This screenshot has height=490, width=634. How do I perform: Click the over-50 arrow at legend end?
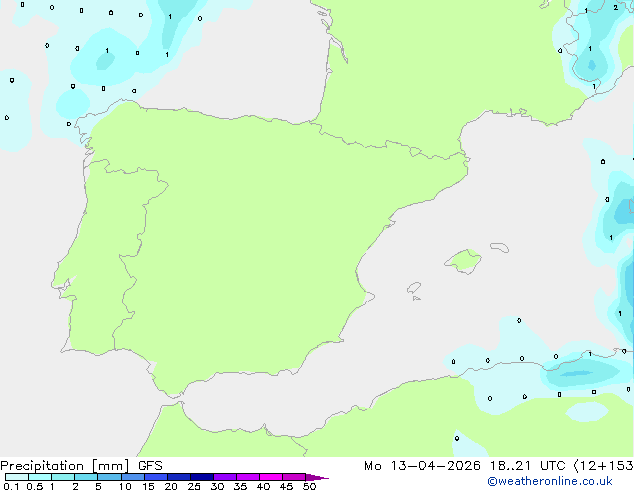317,477
